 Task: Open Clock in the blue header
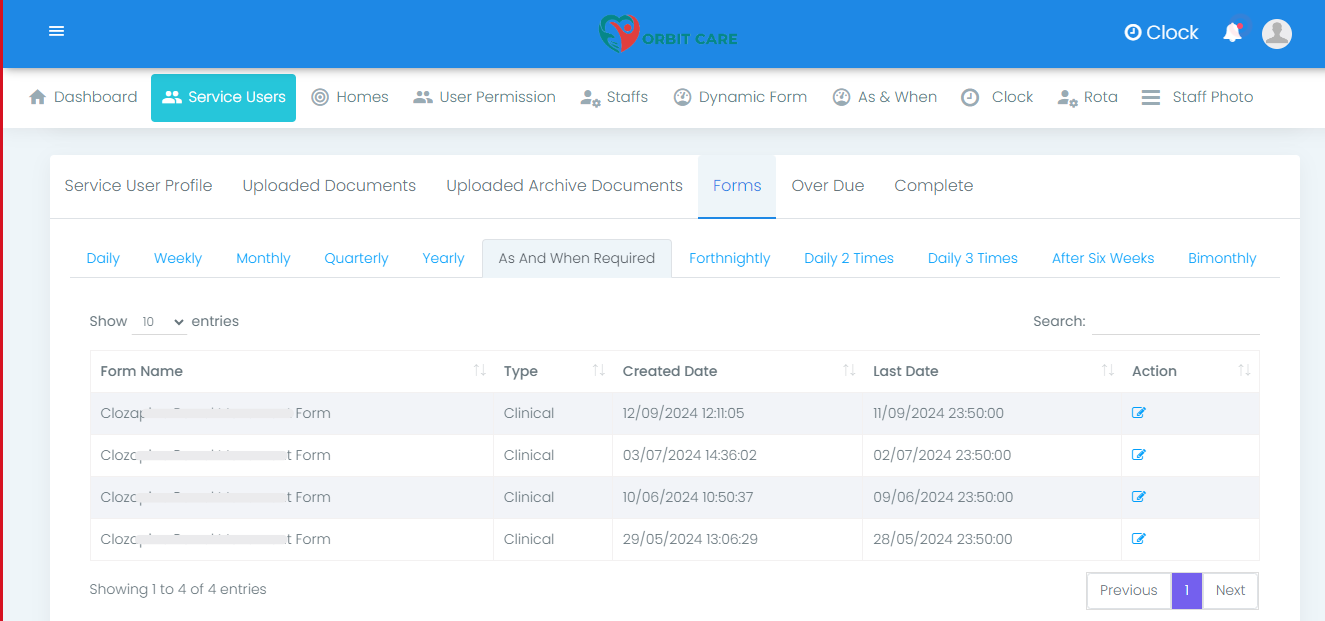[x=1161, y=33]
